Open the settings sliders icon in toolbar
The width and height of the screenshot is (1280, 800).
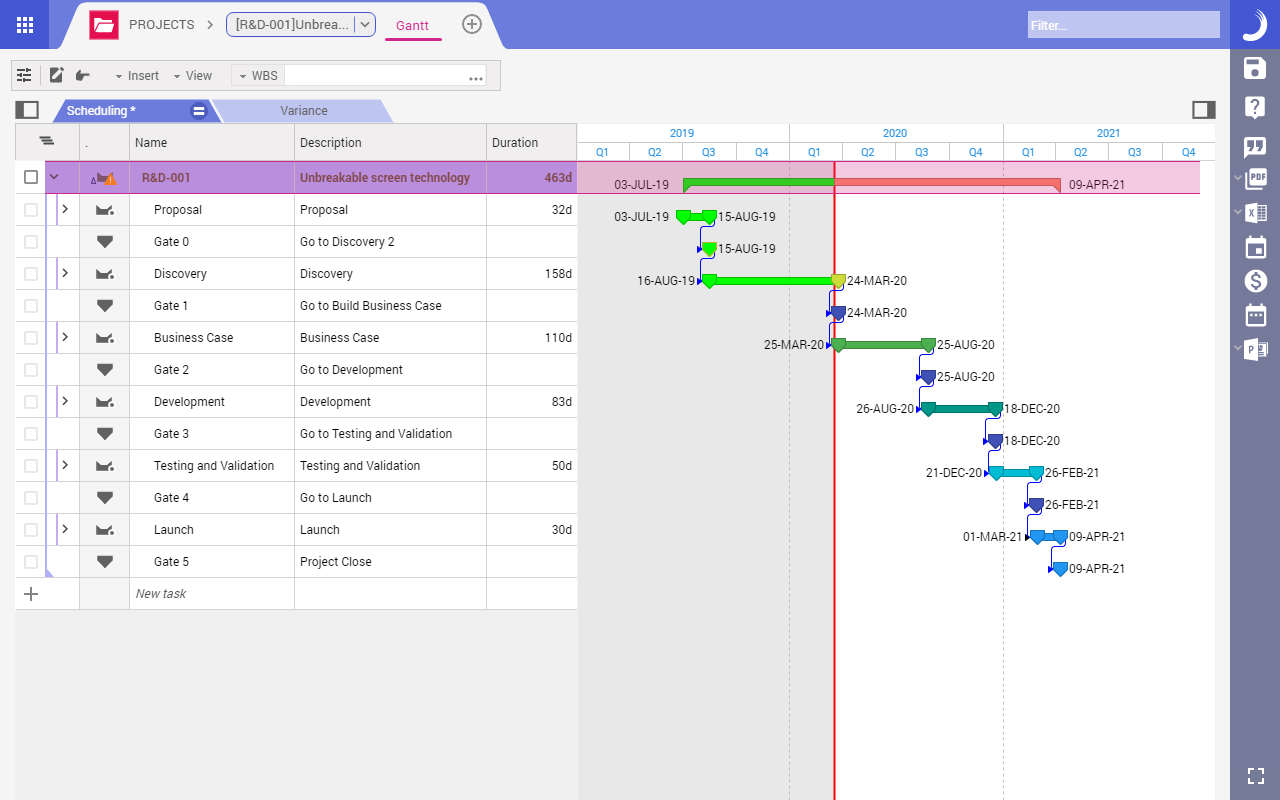[x=24, y=75]
